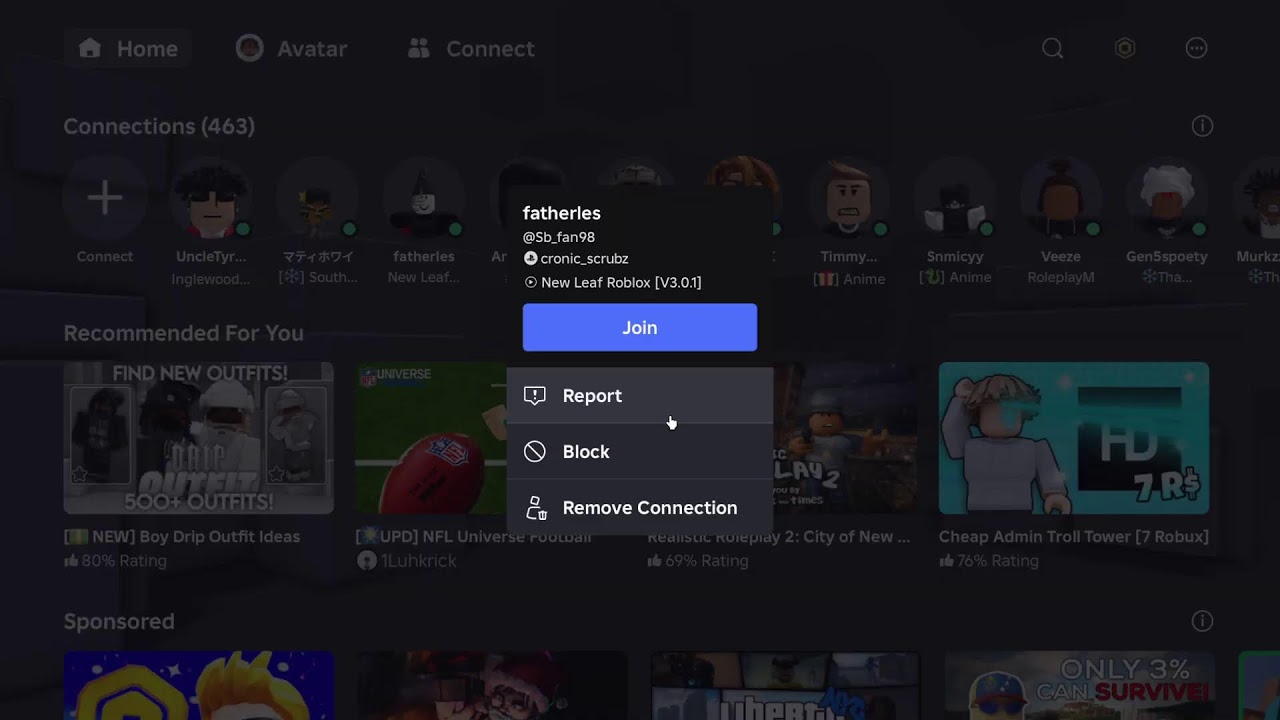
Task: Choose Report from the popup menu
Action: 640,396
